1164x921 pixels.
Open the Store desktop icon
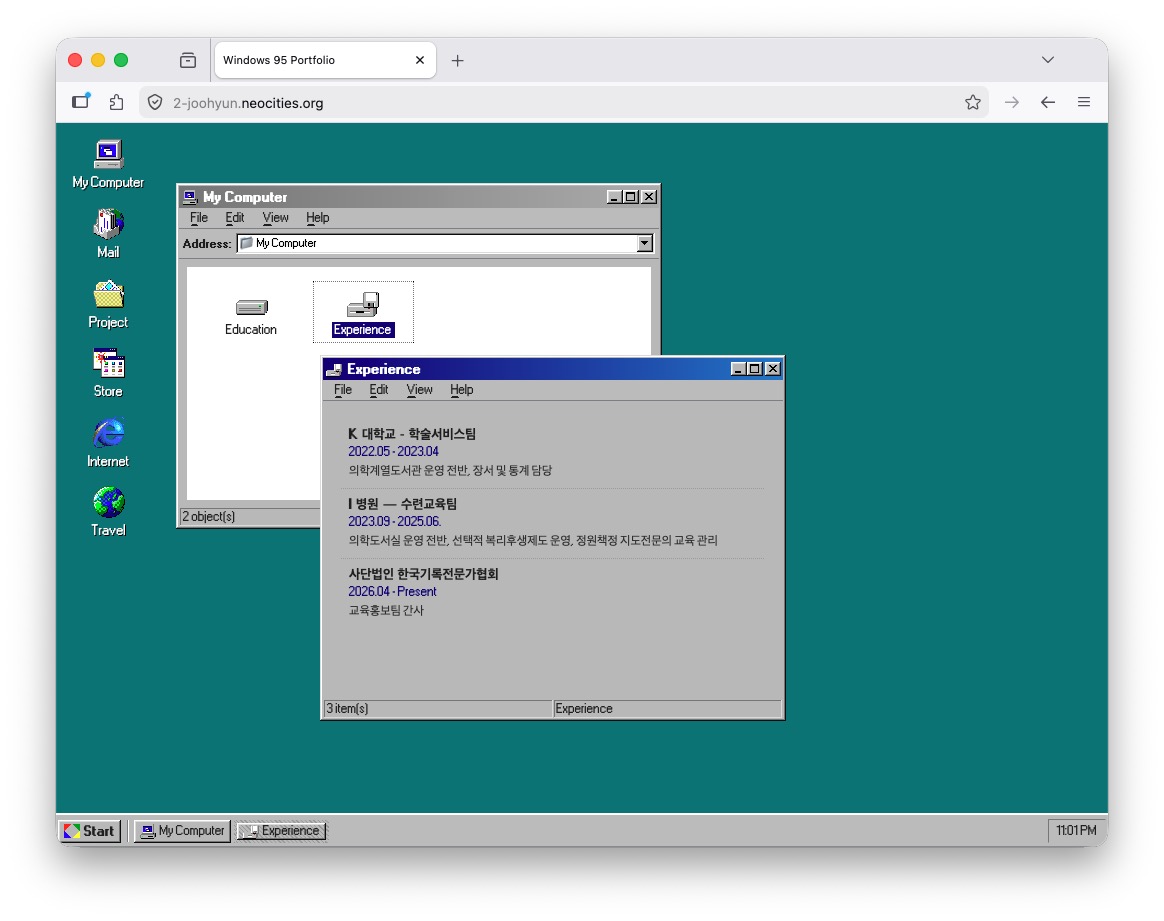coord(108,373)
